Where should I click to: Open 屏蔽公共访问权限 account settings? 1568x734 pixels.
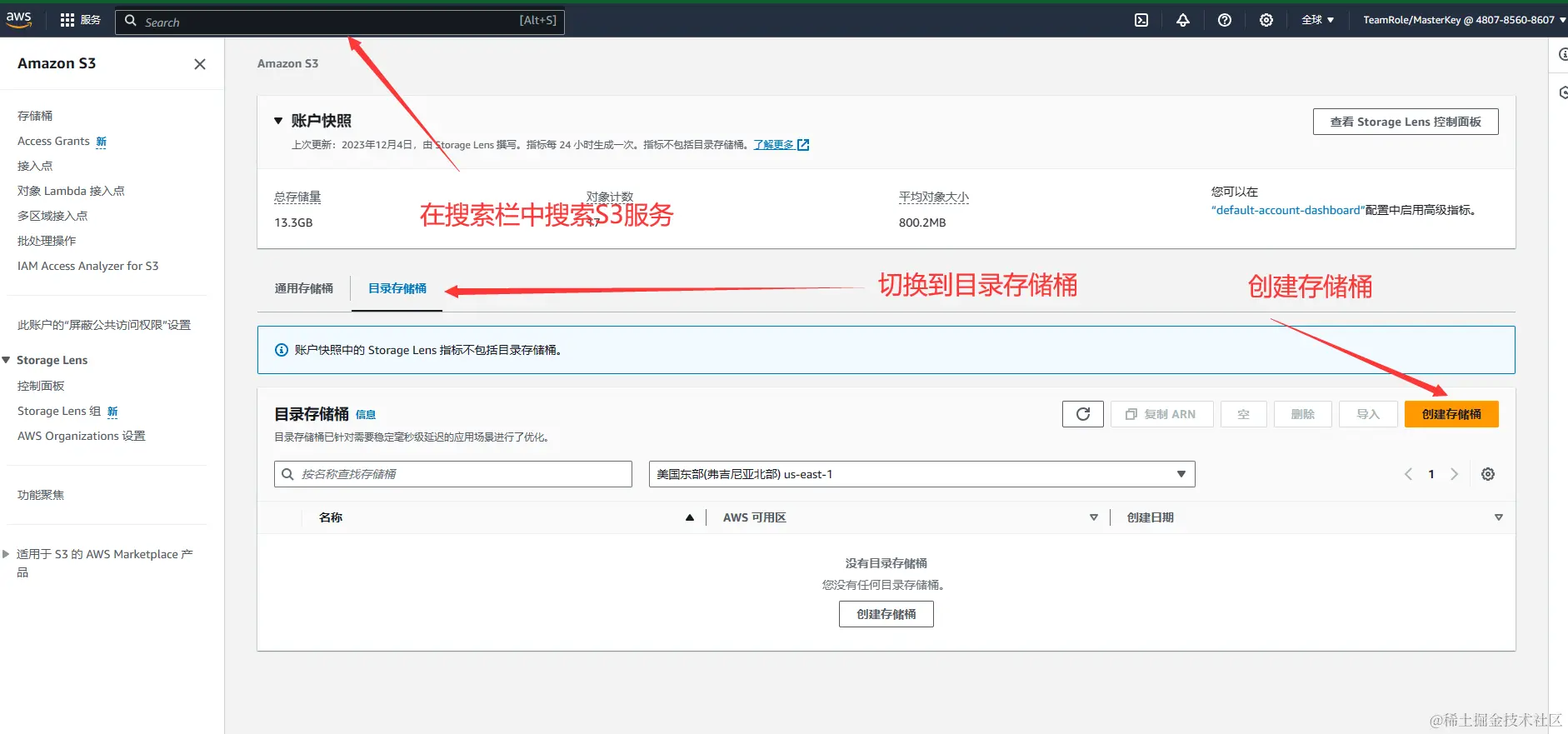tap(104, 325)
